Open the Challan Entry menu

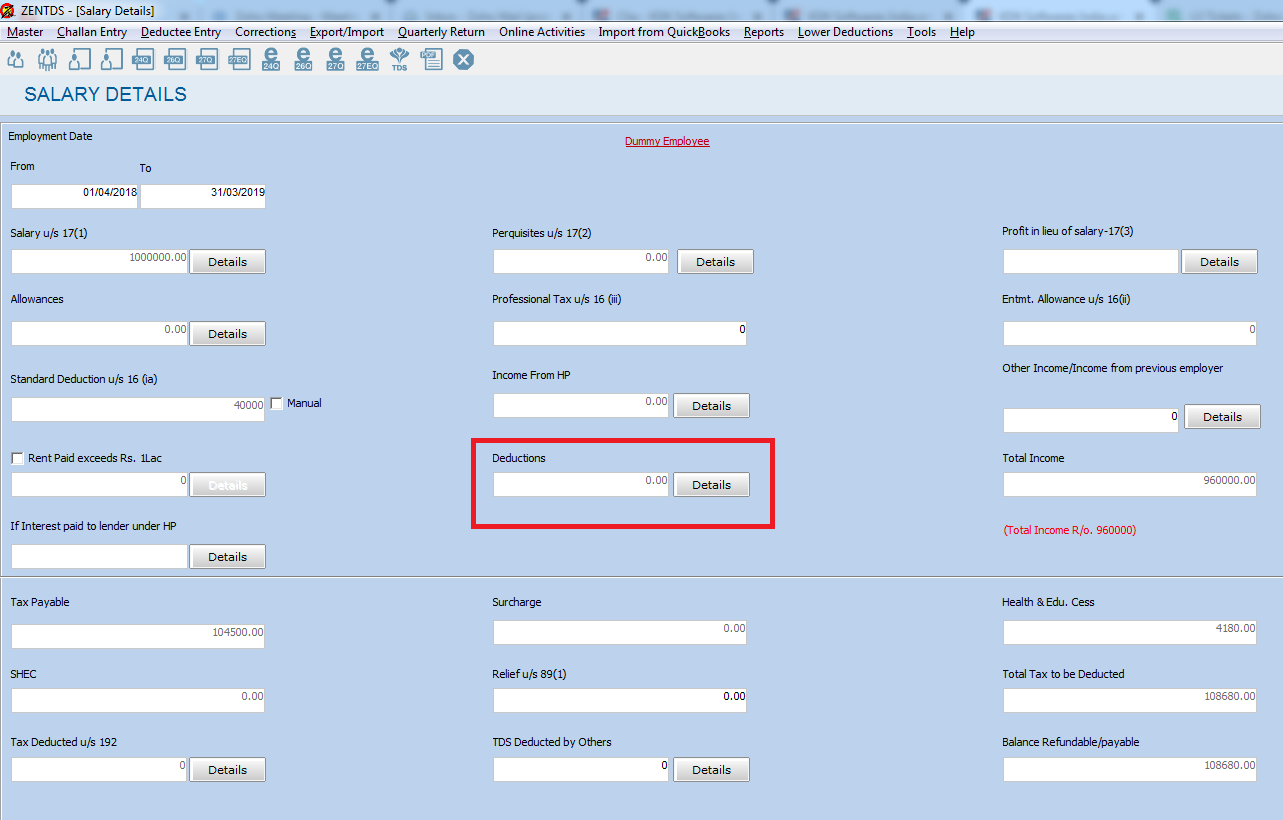[92, 32]
